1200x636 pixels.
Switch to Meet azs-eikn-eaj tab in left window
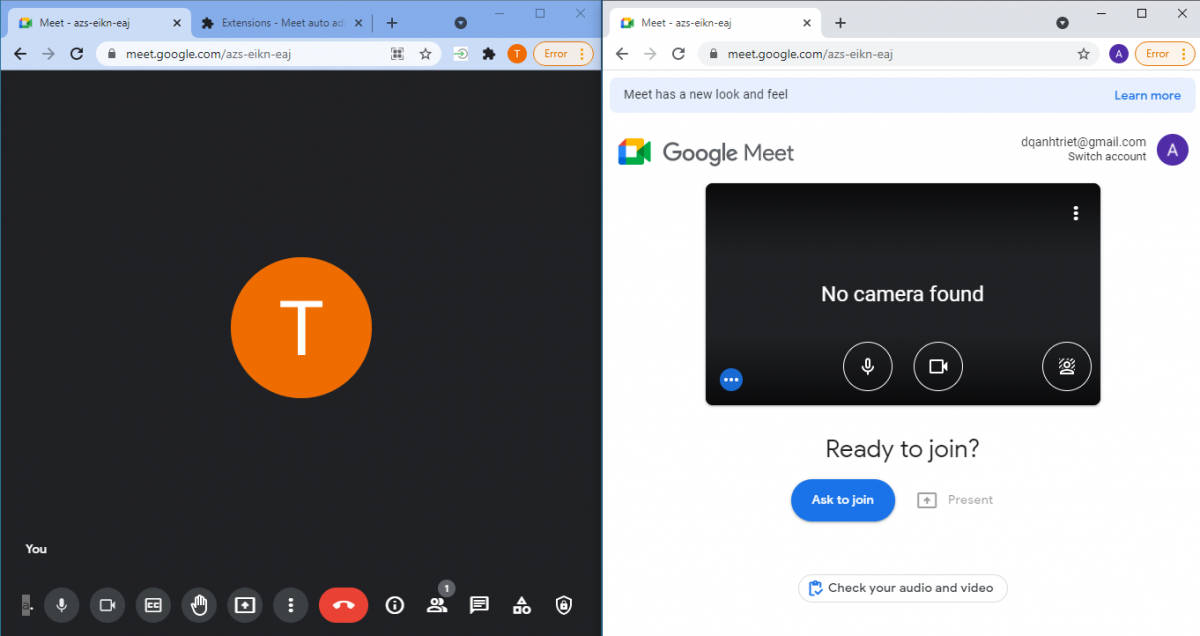[x=100, y=23]
